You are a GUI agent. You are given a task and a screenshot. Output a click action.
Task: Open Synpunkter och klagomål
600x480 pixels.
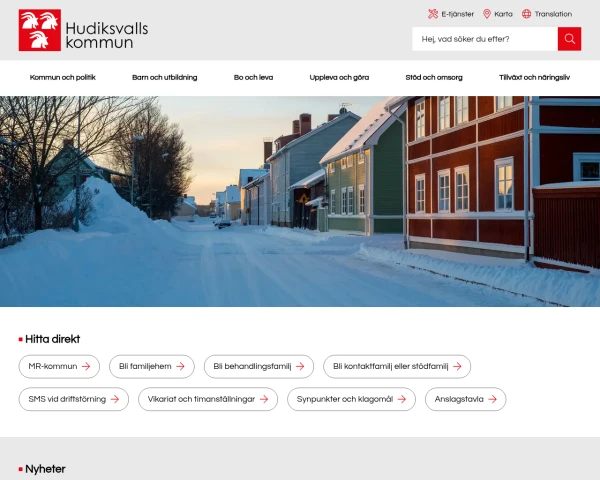click(351, 399)
